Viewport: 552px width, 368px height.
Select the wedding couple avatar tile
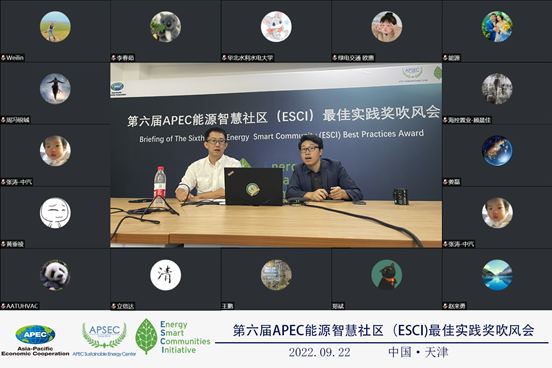pyautogui.click(x=497, y=27)
